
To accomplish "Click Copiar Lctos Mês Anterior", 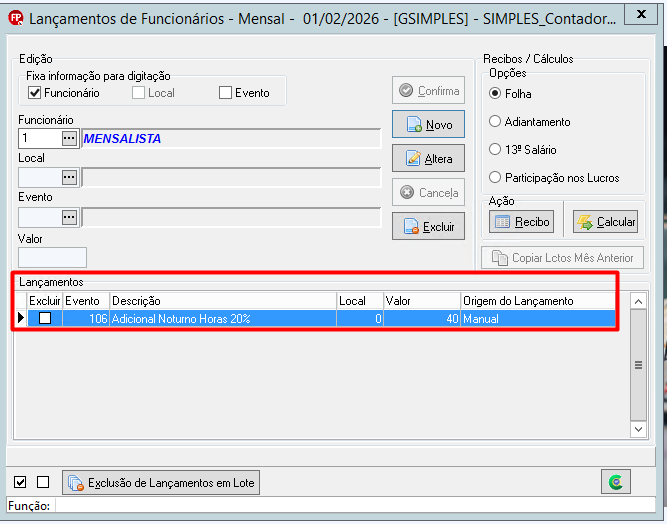I will [562, 258].
